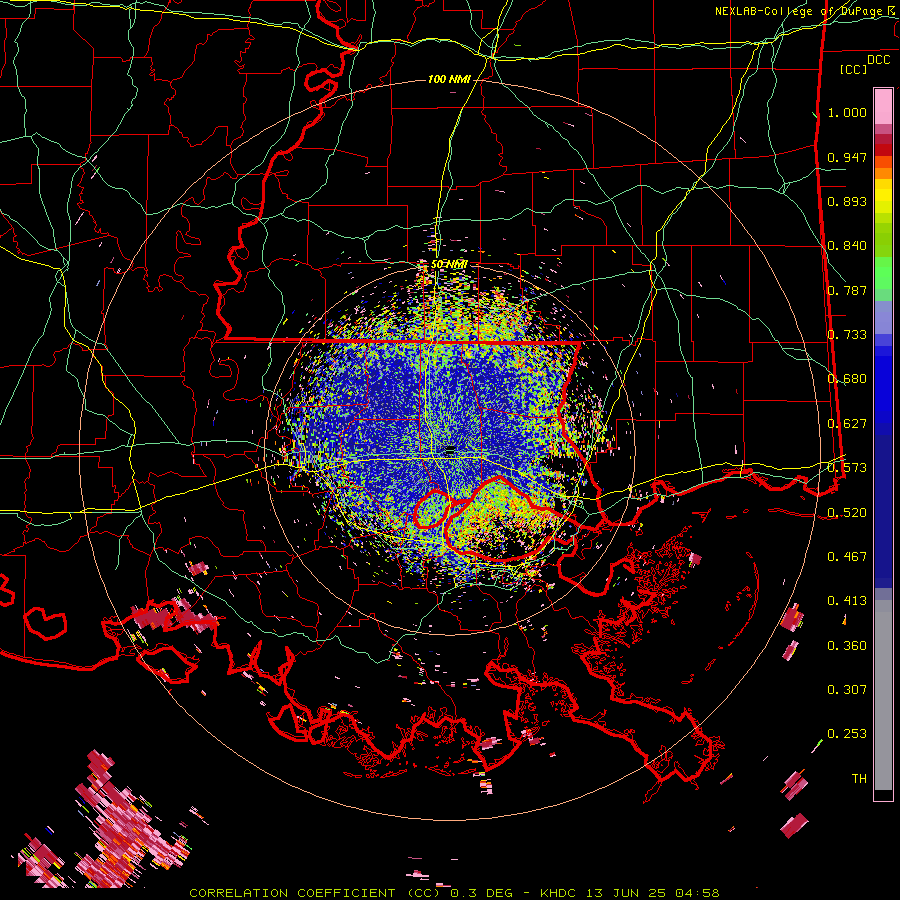Viewport: 900px width, 900px height.
Task: Click the 100 NMI range ring label
Action: click(449, 79)
